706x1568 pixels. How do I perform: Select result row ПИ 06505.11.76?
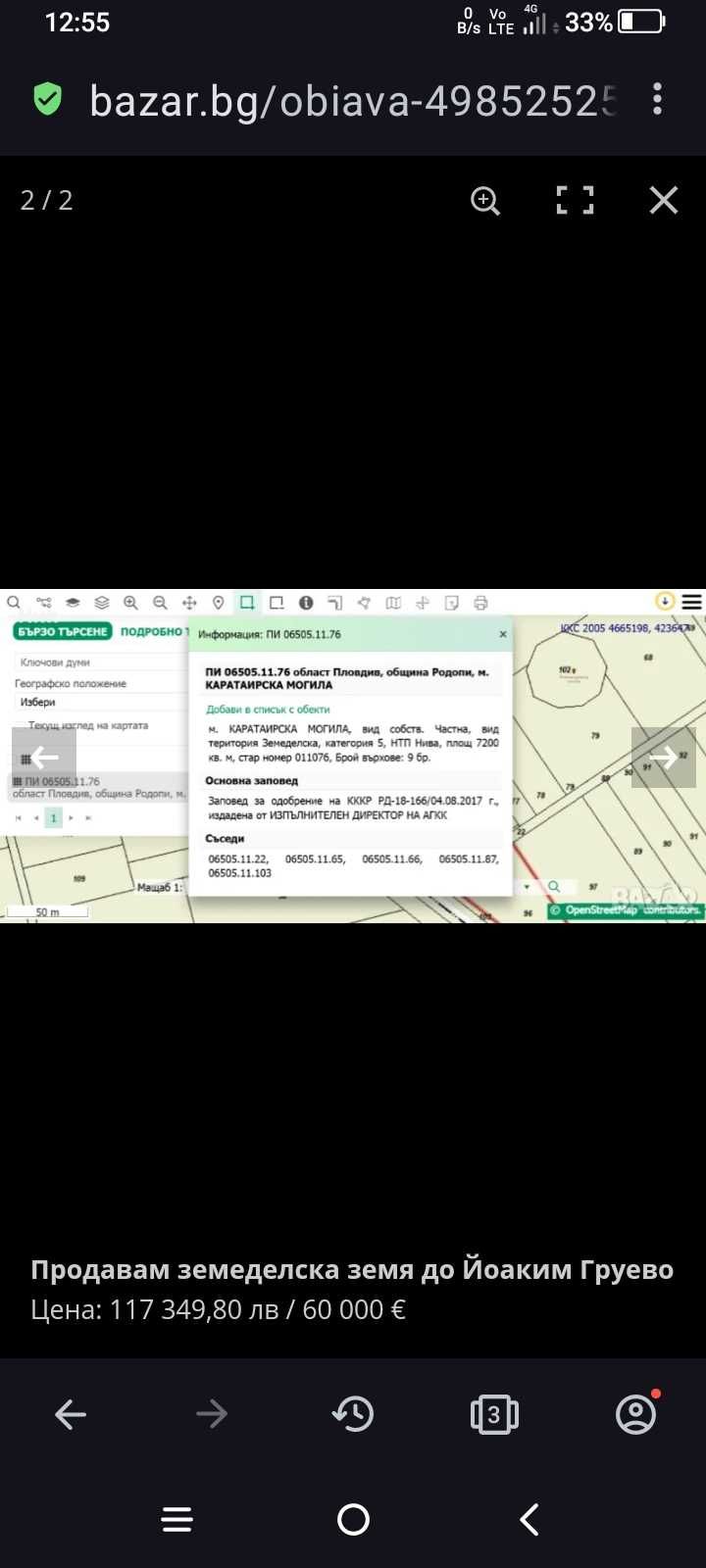click(x=98, y=787)
